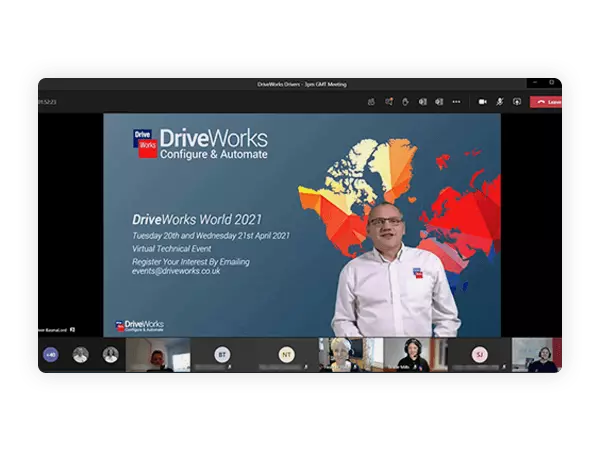Click the DriveWorks logo on the slide
Viewport: 600px width, 450px height.
200,143
